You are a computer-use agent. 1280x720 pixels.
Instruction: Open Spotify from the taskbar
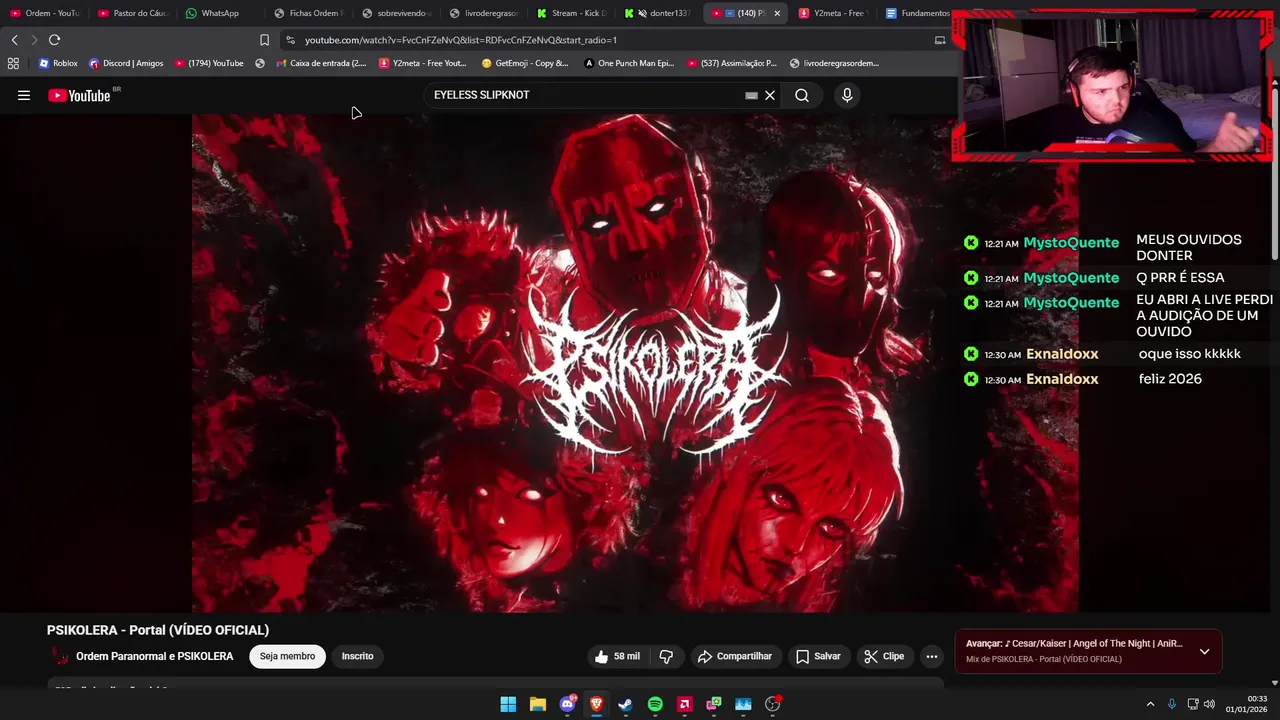[655, 704]
